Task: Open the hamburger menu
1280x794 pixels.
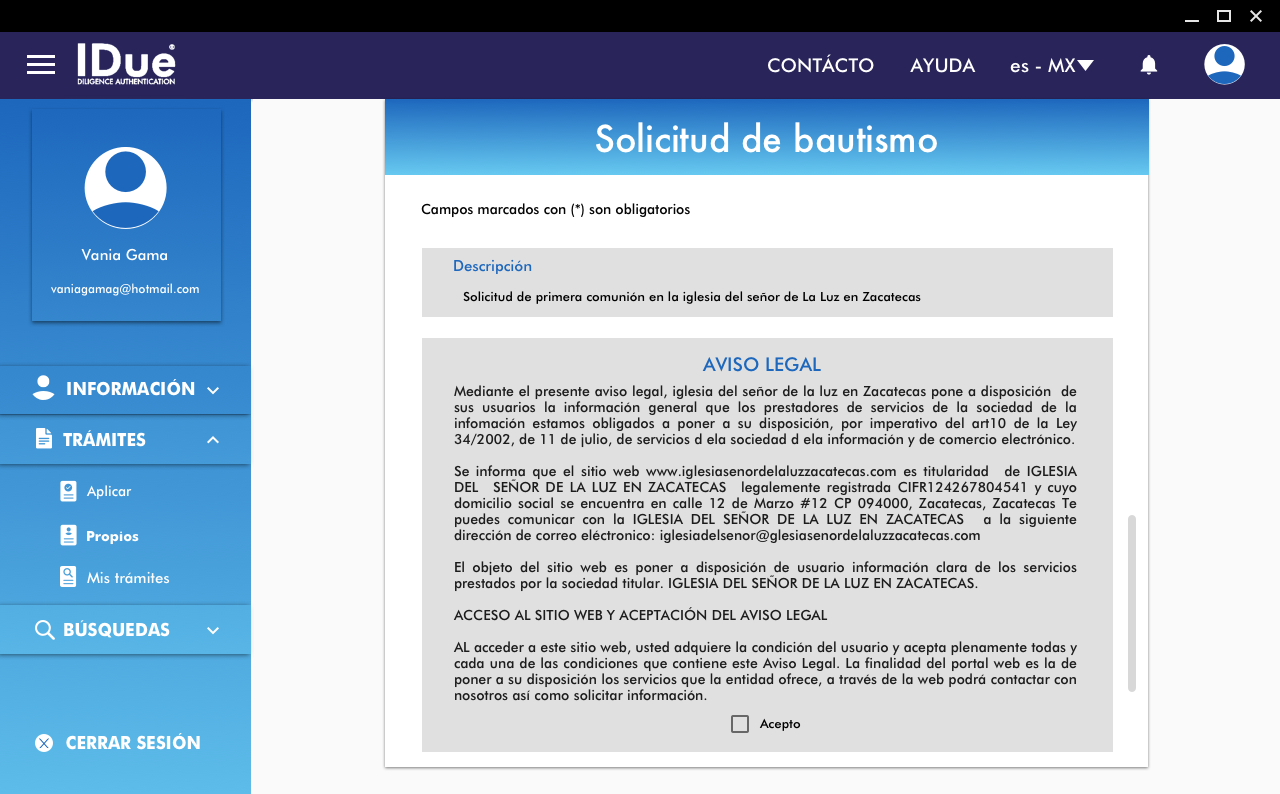Action: click(x=41, y=65)
